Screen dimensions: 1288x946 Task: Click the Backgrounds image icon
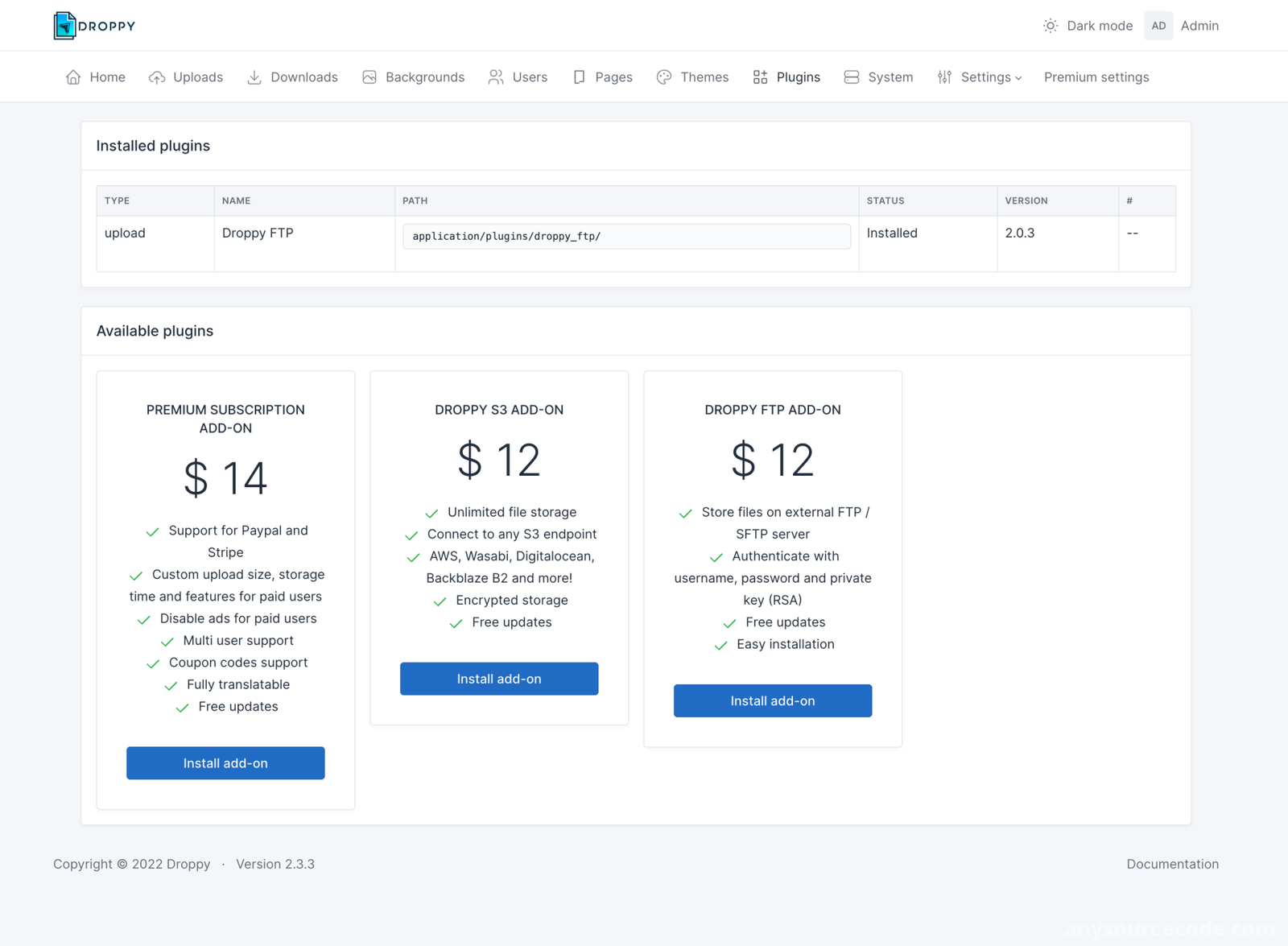point(369,77)
